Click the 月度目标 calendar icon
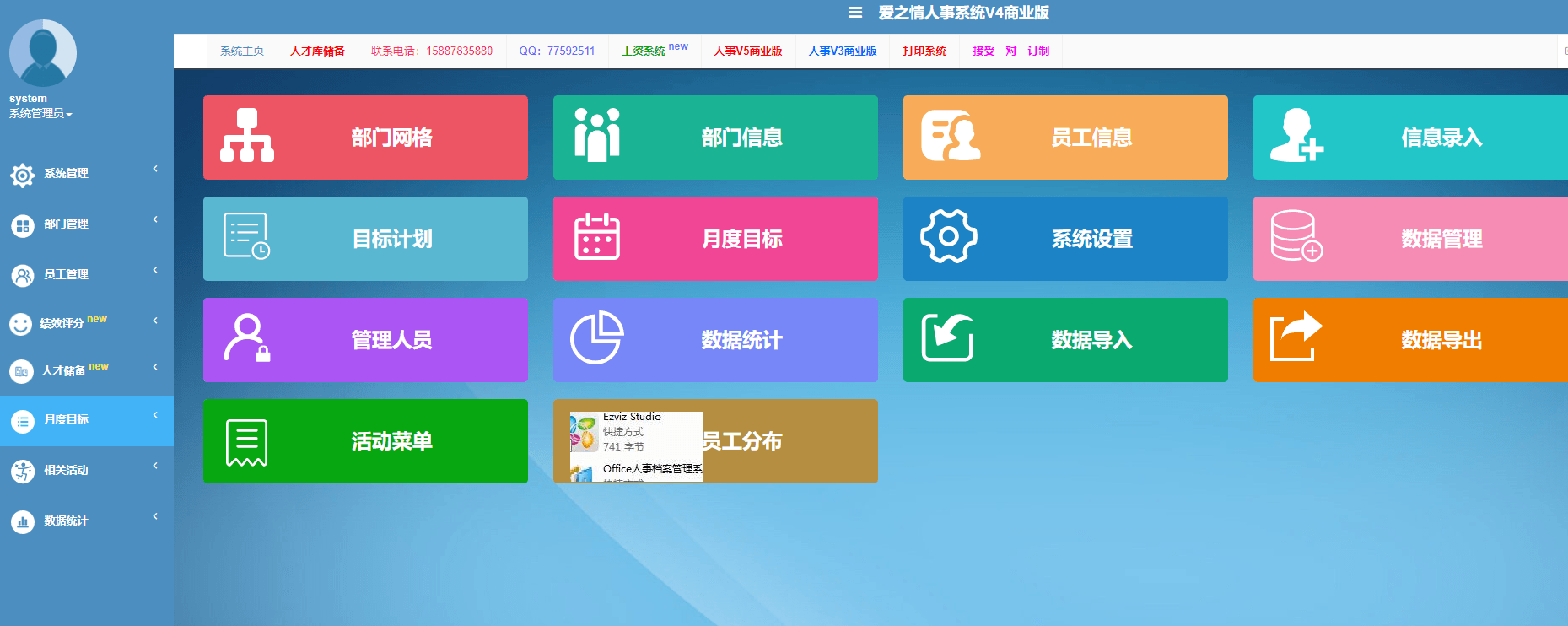Screen dimensions: 1568x626 pos(597,236)
